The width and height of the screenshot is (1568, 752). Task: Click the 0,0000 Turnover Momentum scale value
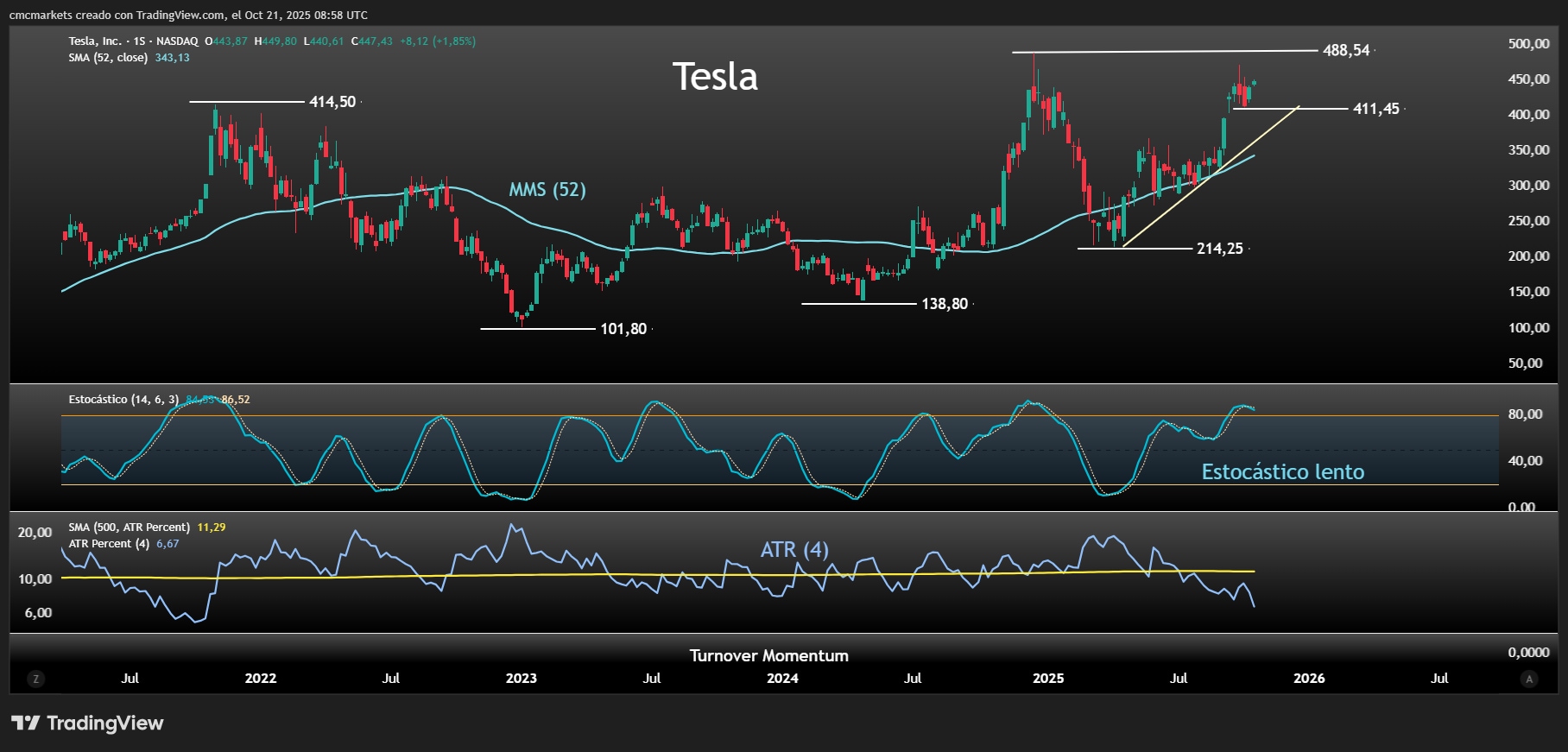1528,653
